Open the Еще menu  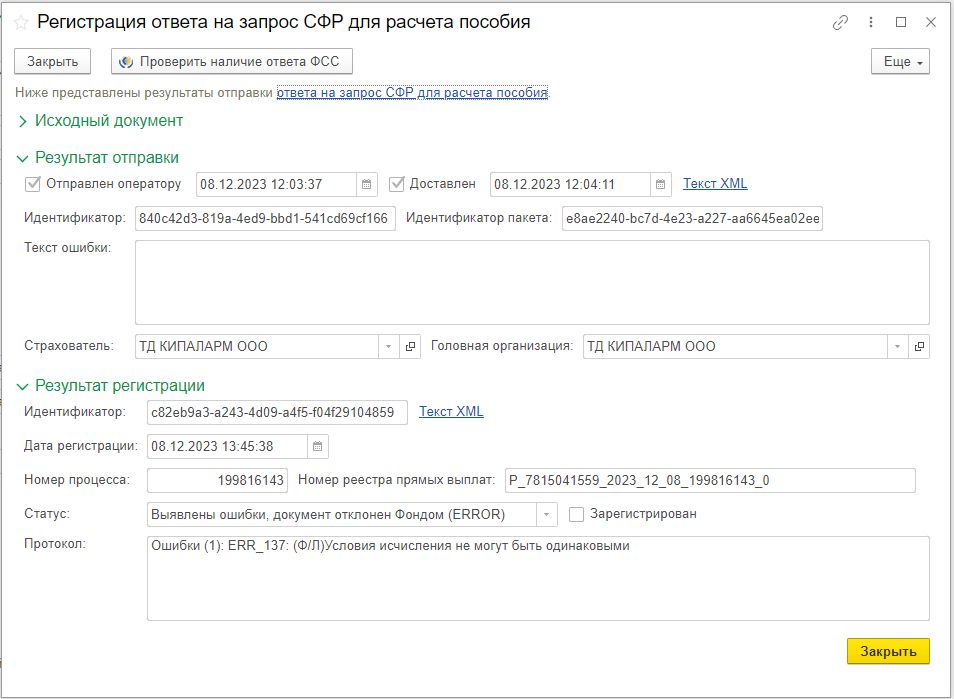pyautogui.click(x=901, y=61)
